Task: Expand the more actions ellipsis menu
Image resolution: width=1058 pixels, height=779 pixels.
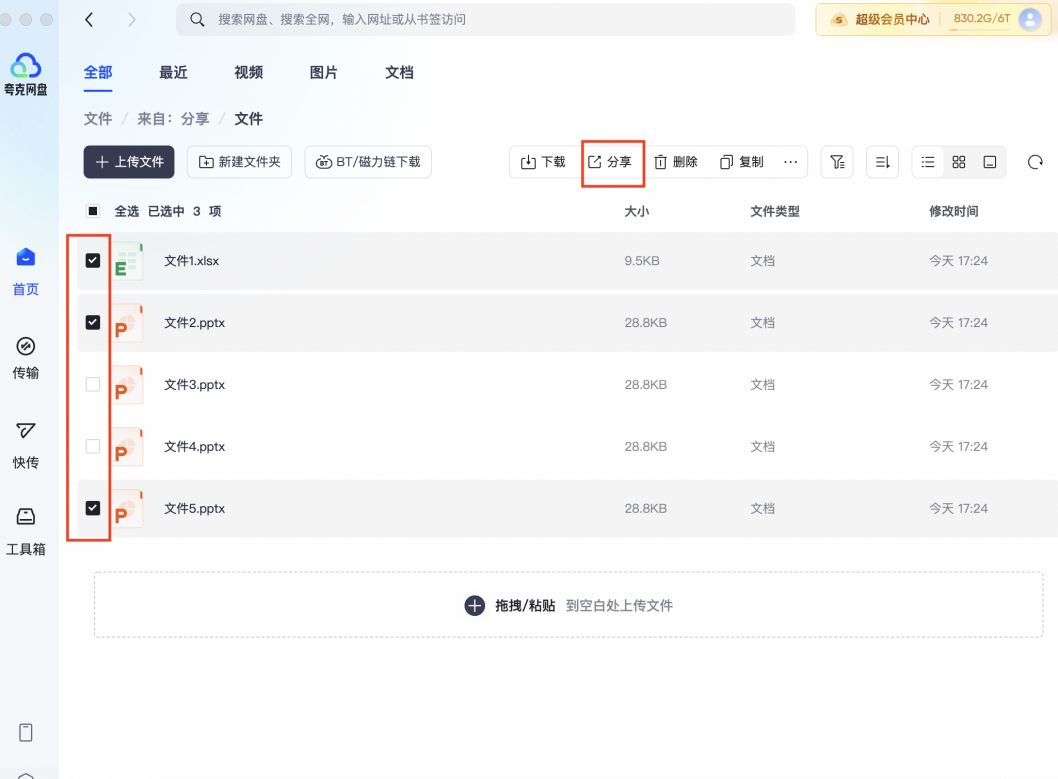Action: click(790, 162)
